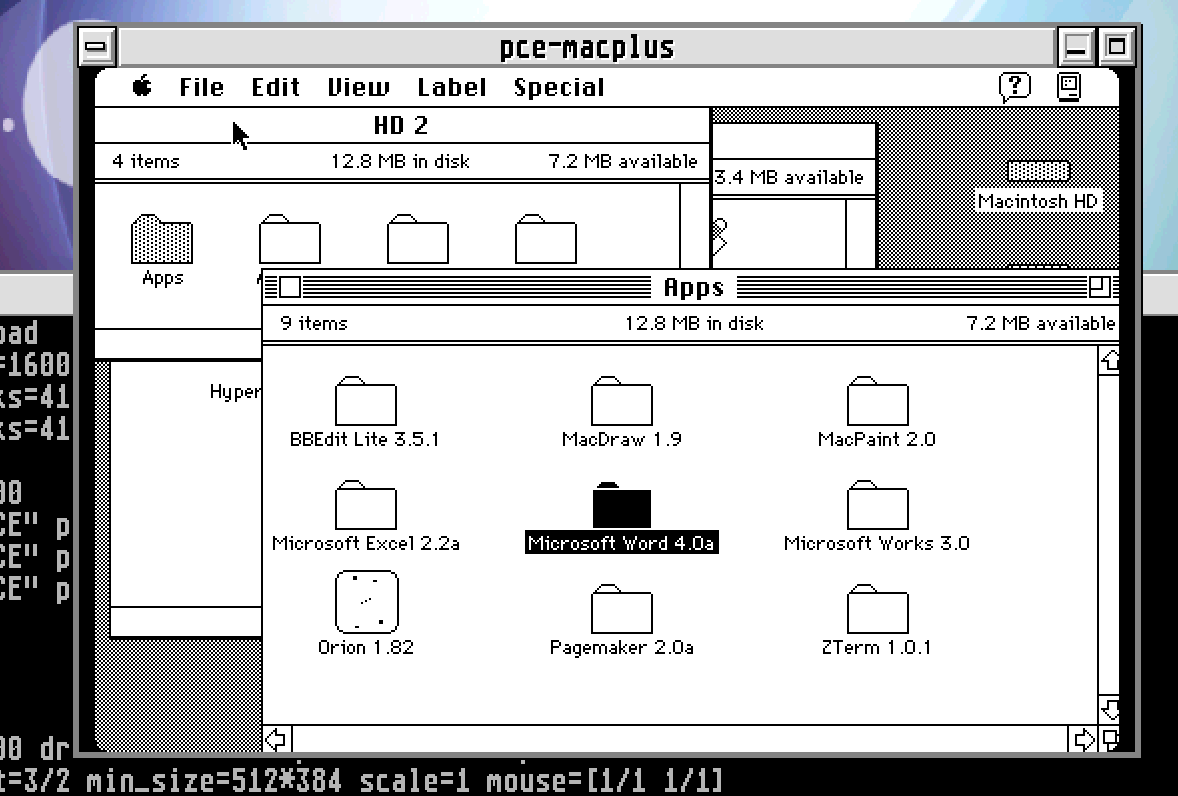Click the Apps window close box
Screen dimensions: 1178x796
[290, 287]
